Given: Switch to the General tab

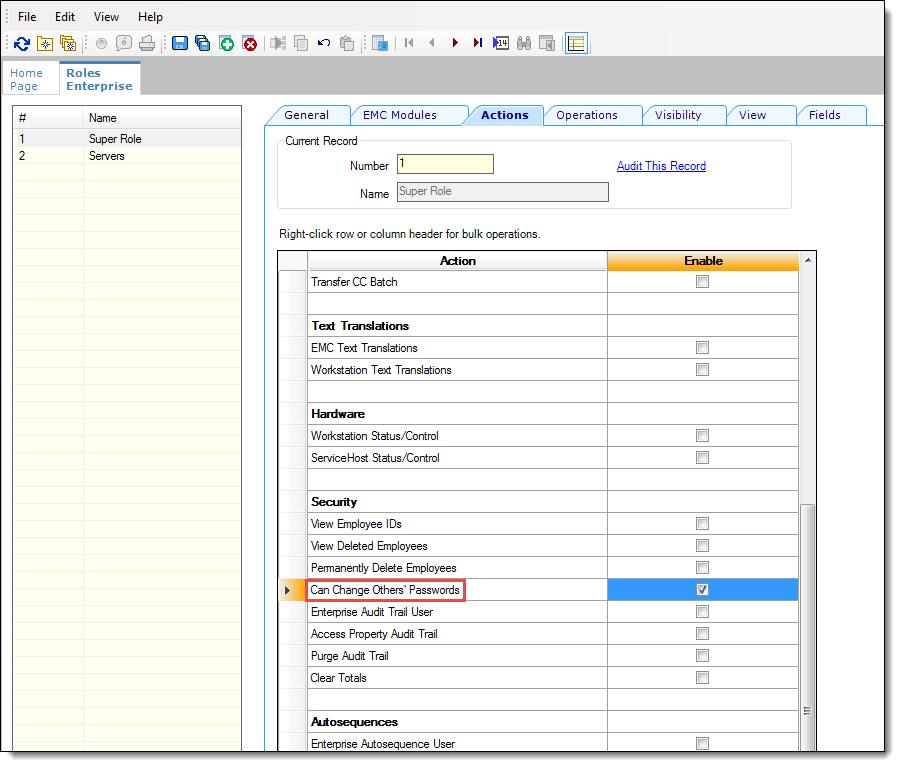Looking at the screenshot, I should coord(307,115).
